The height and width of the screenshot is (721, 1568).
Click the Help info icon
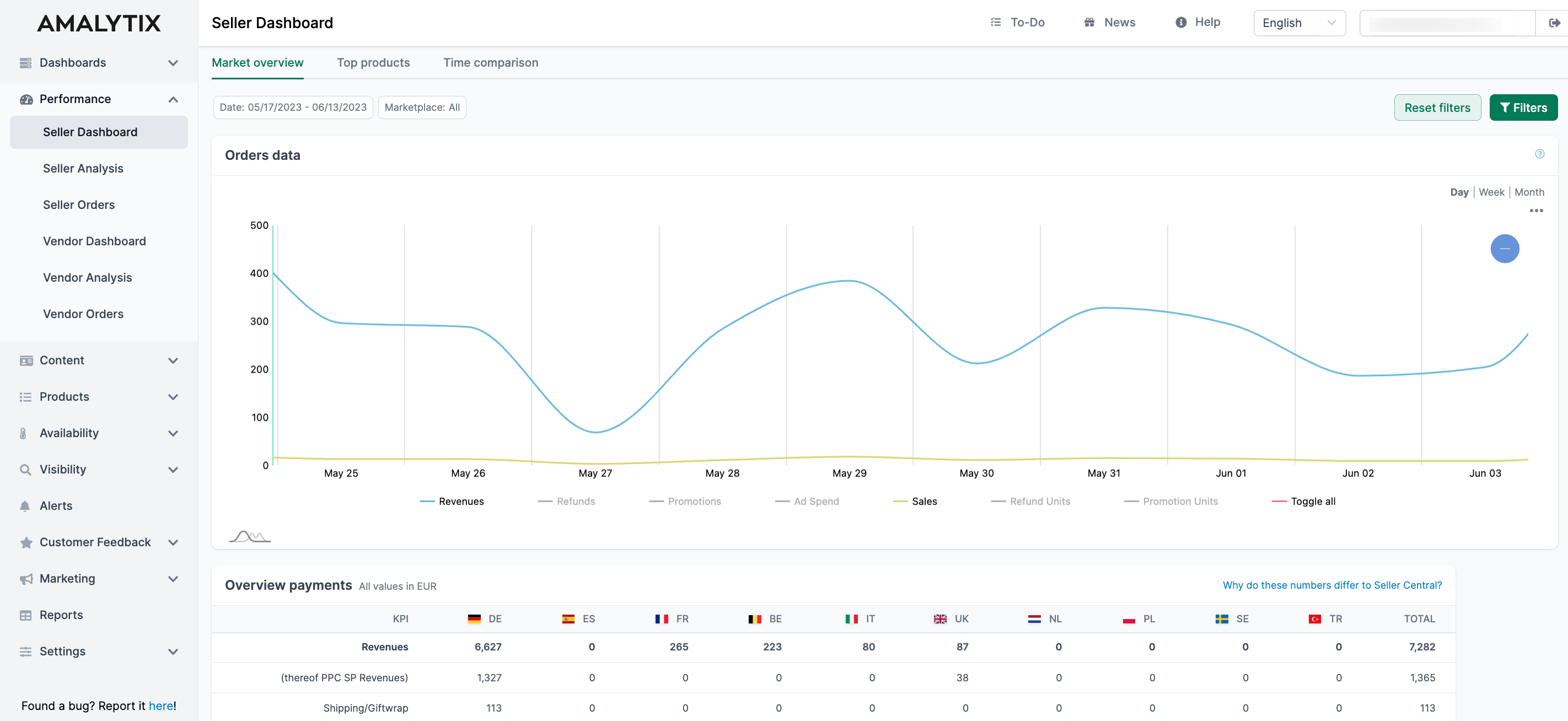1181,23
